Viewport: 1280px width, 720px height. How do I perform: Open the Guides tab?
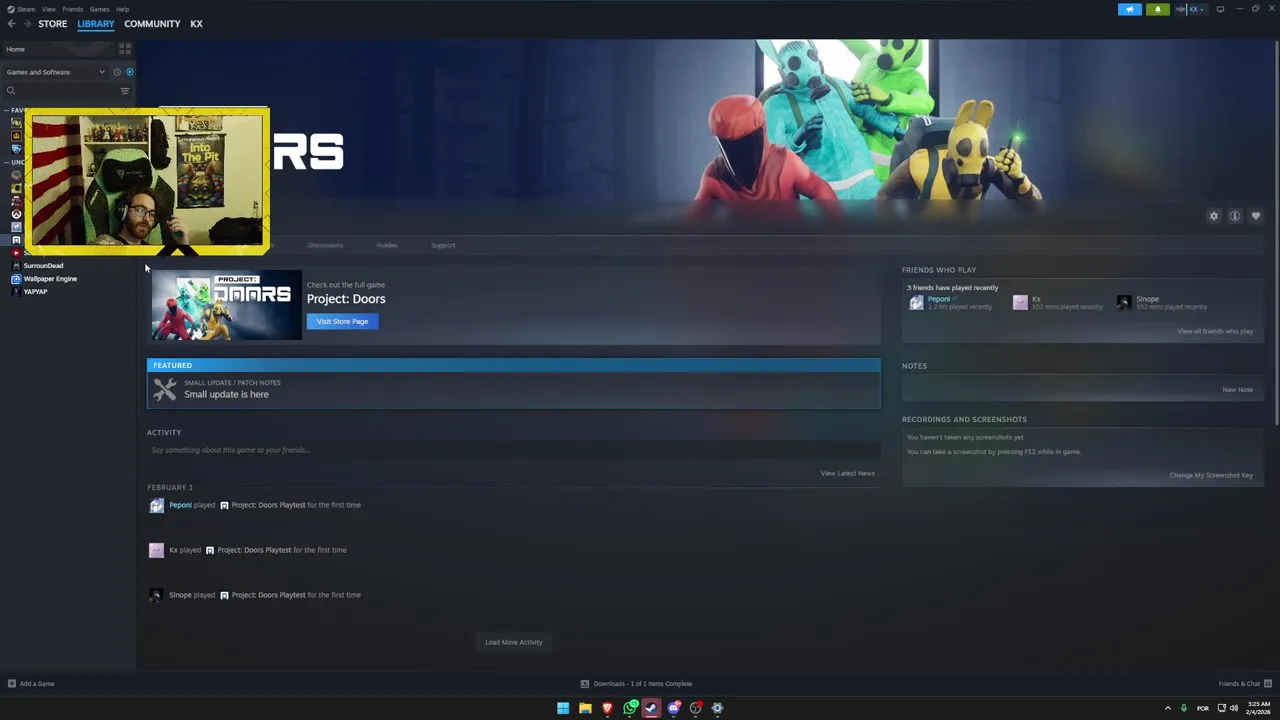387,245
